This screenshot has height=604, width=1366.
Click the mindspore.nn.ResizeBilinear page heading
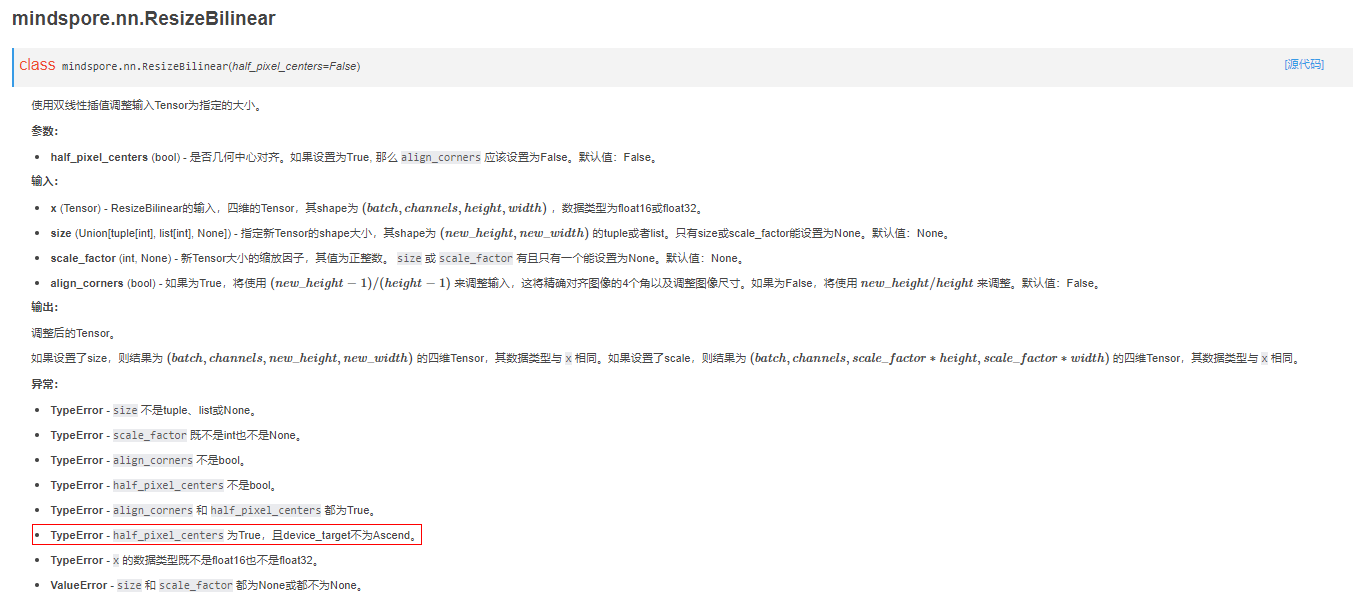click(143, 19)
